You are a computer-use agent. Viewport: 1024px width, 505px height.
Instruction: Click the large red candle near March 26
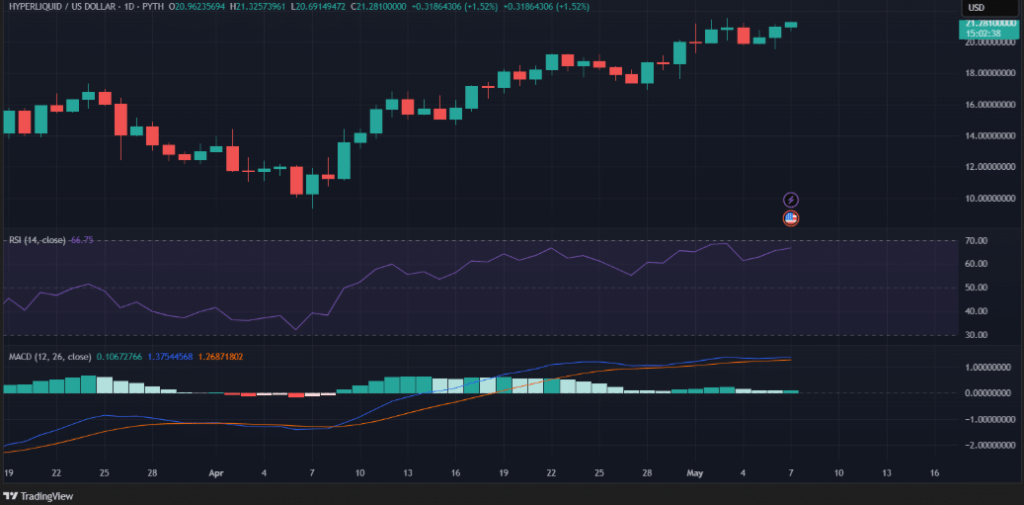[121, 120]
